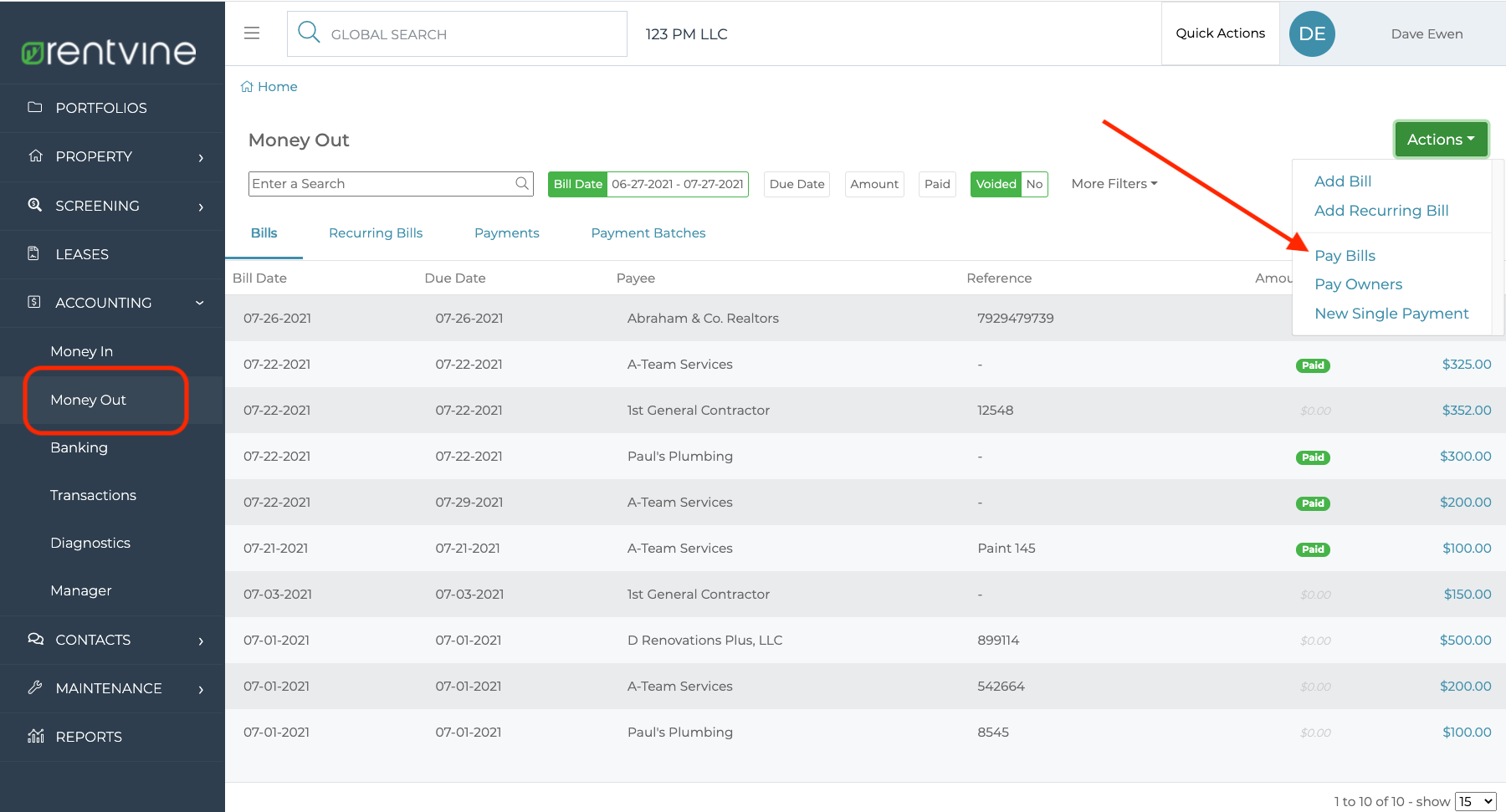
Task: Toggle the Voided No filter
Action: coord(1009,184)
